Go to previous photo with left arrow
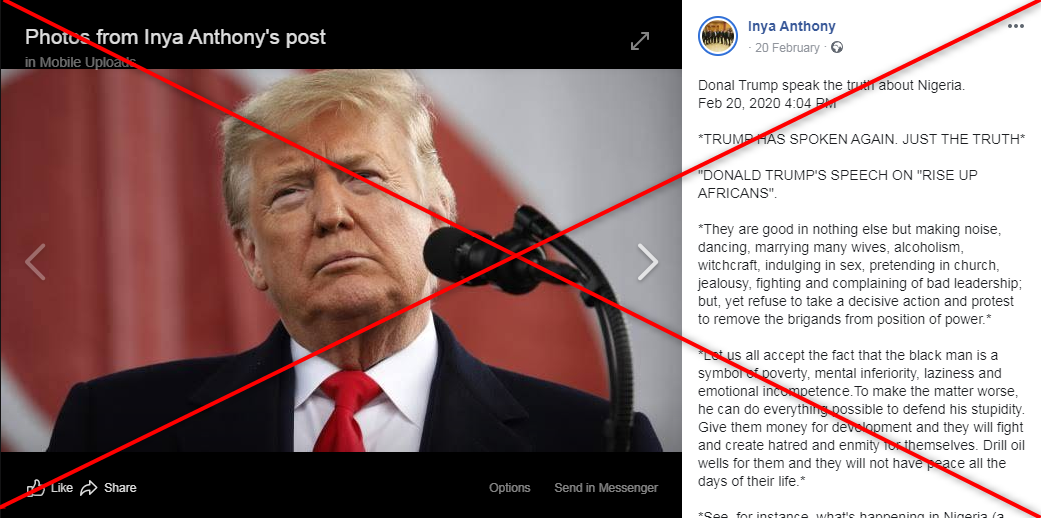 click(x=35, y=262)
